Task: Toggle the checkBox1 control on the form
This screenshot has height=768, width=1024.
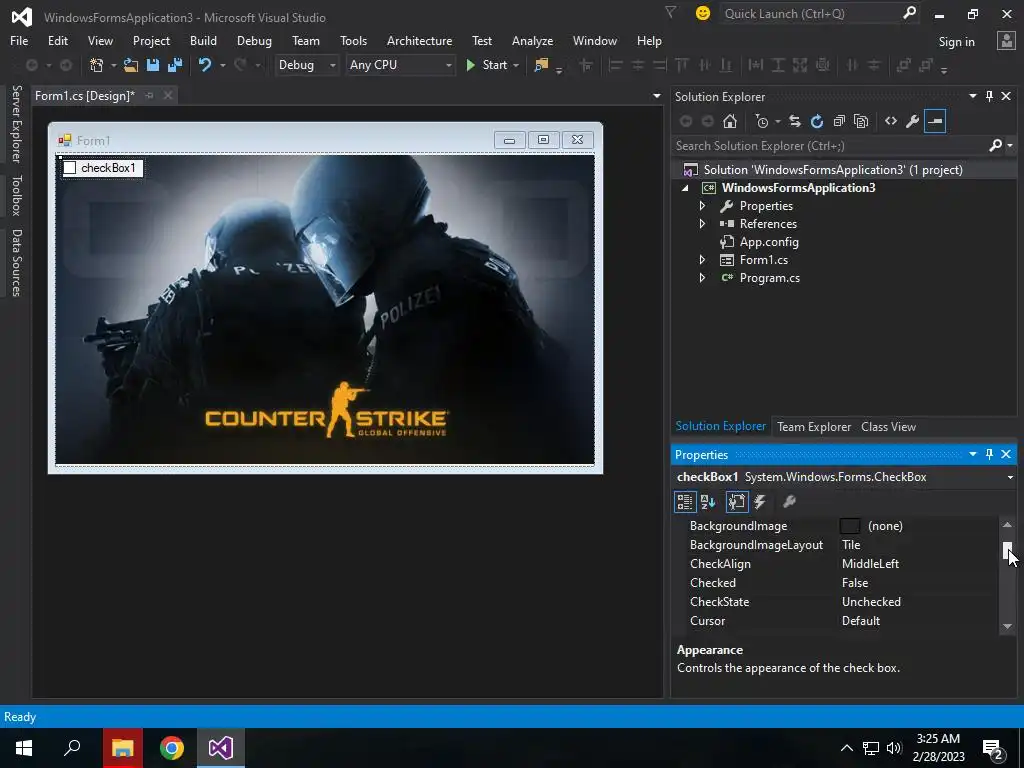Action: [x=70, y=168]
